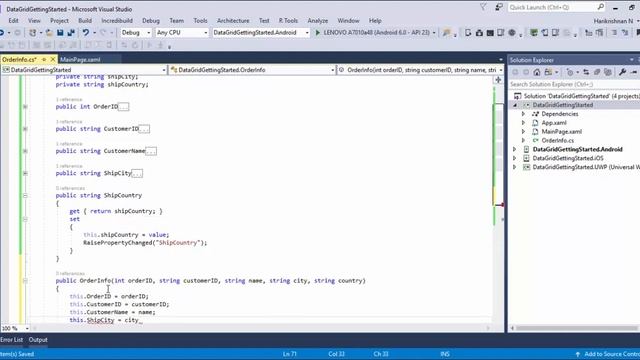Open the Debug menu

tap(151, 20)
